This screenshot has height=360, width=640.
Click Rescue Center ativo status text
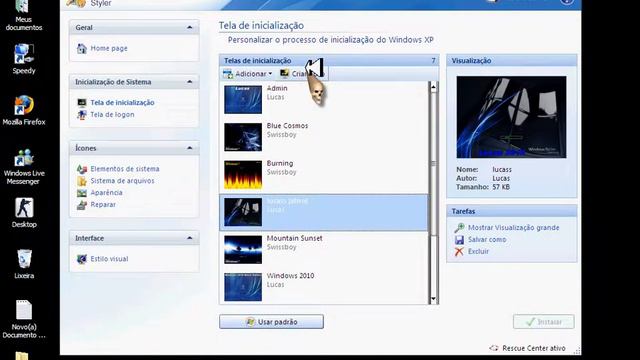tap(534, 348)
